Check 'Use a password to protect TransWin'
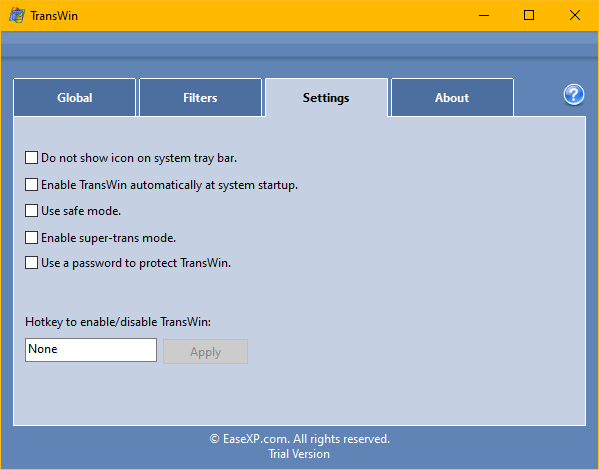Image resolution: width=599 pixels, height=470 pixels. point(31,263)
